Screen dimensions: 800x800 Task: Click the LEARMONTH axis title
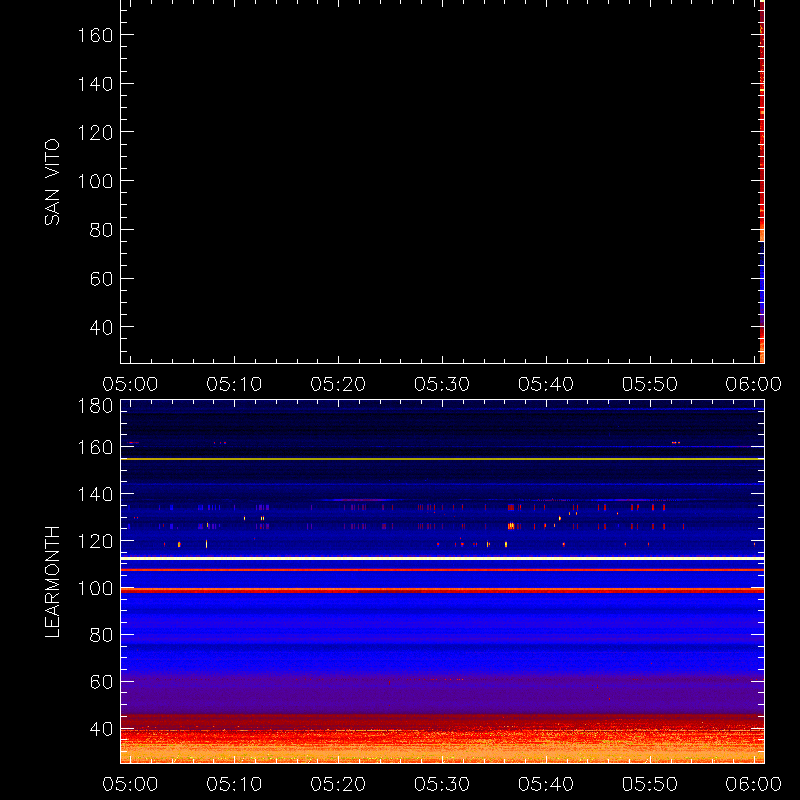pos(52,582)
